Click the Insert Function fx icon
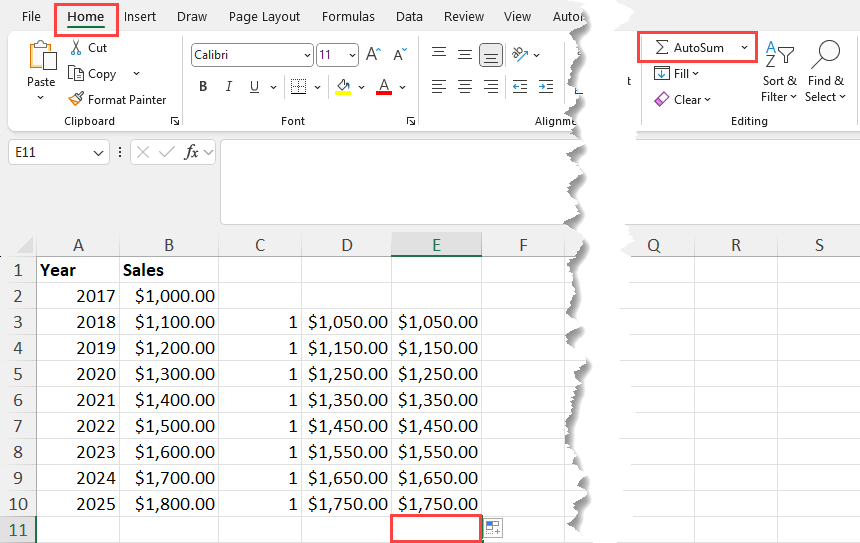Viewport: 860px width, 543px height. [x=192, y=153]
